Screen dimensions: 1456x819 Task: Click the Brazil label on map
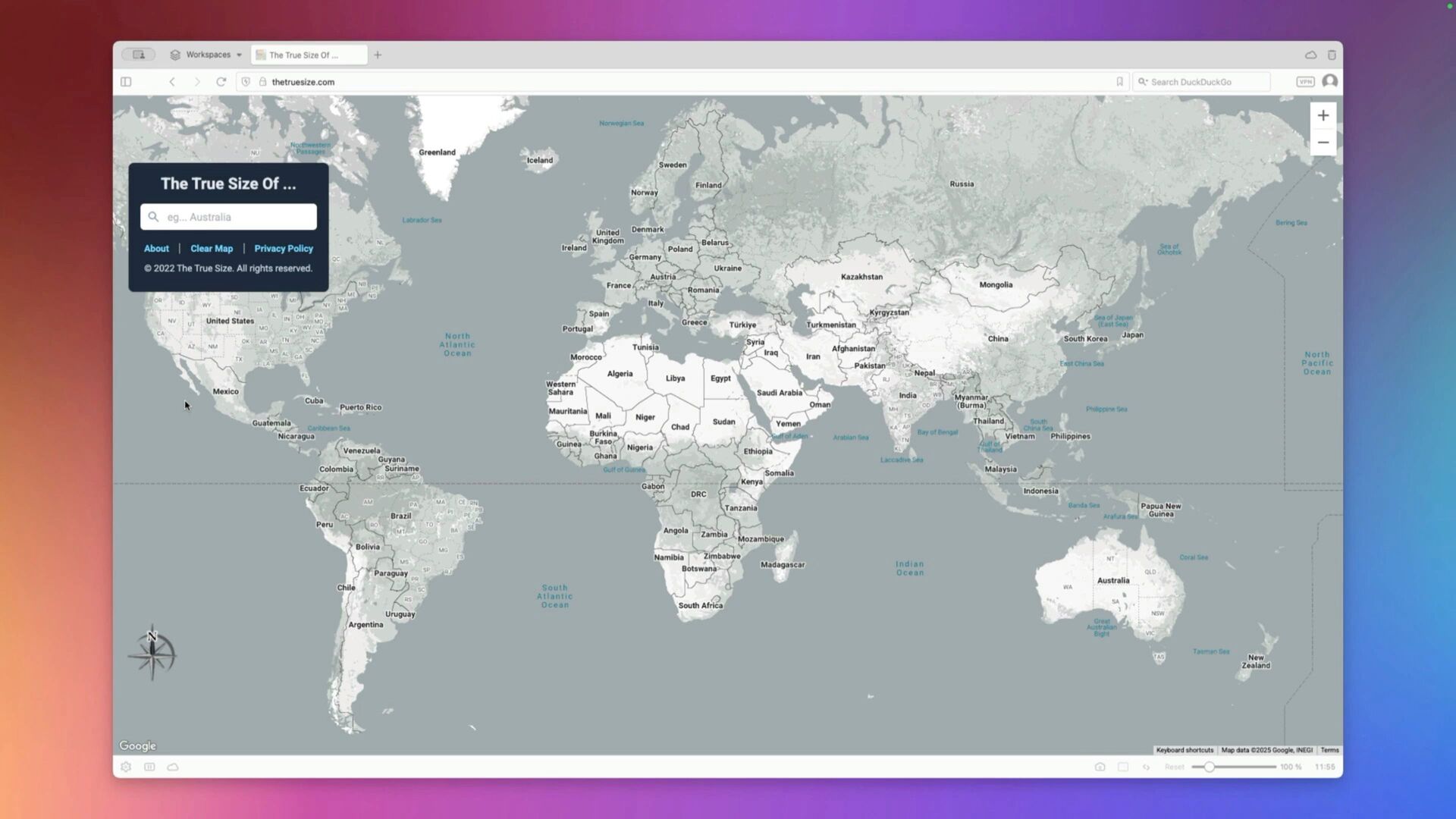(400, 516)
